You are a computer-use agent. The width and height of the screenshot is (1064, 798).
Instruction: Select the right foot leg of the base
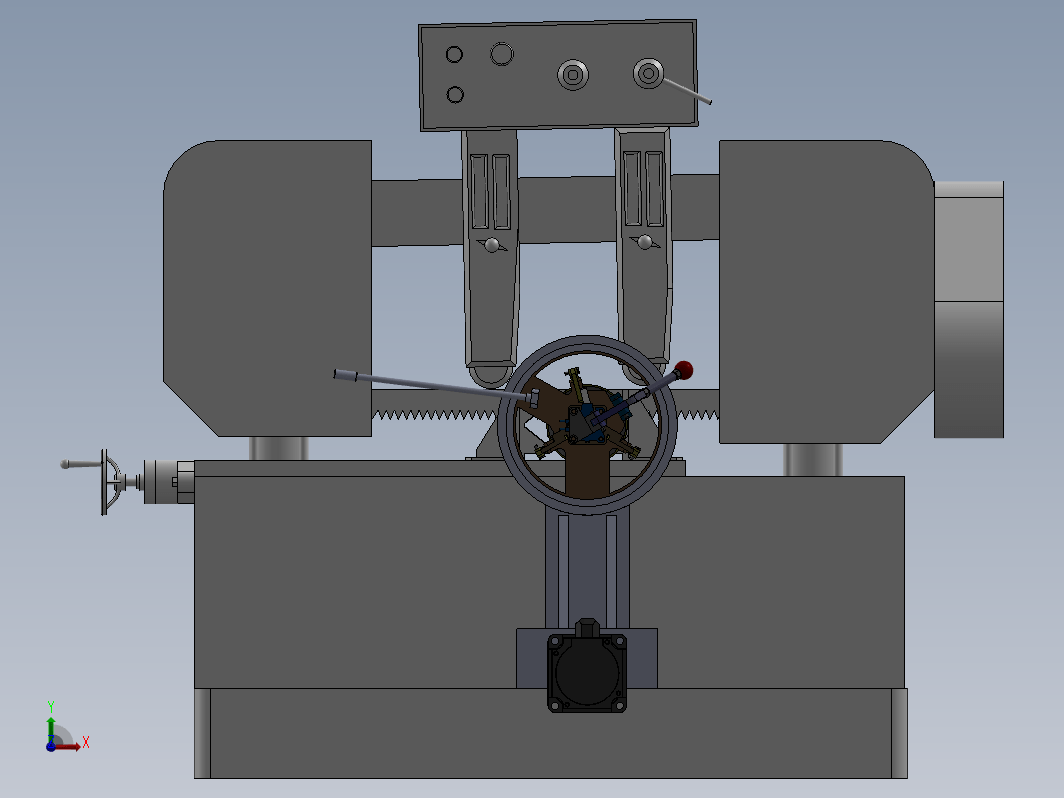899,734
